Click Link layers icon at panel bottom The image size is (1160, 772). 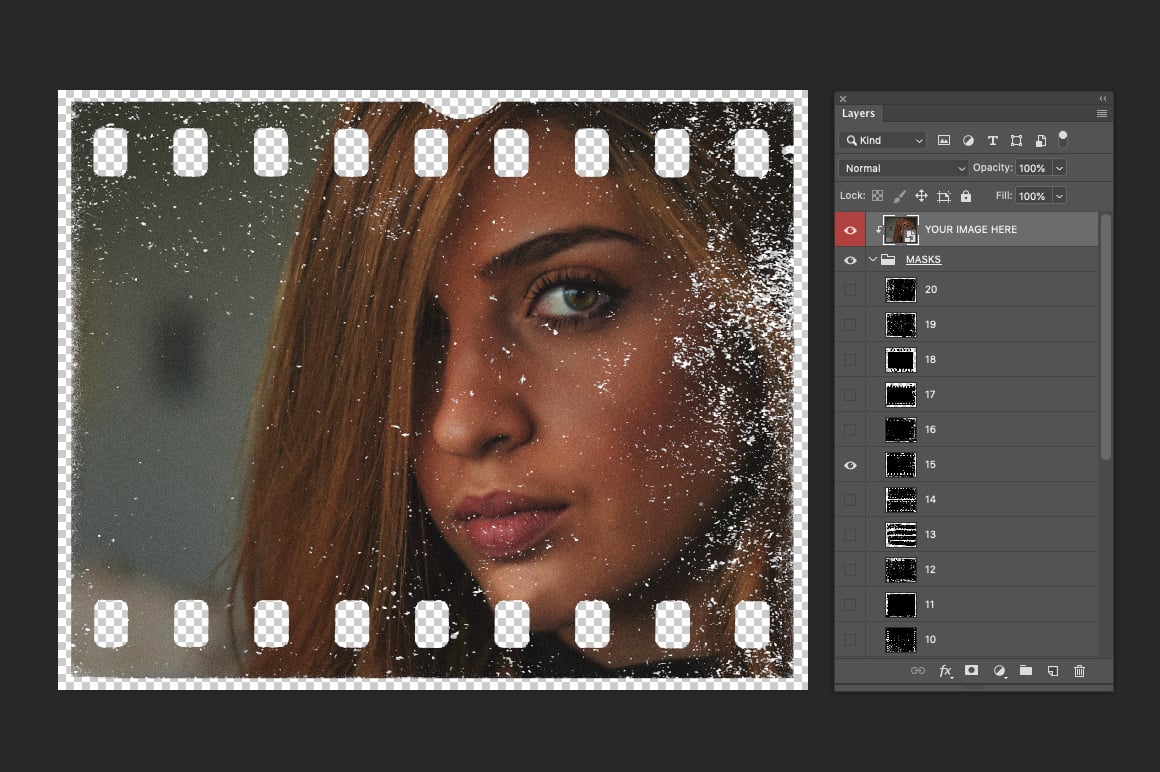(917, 671)
